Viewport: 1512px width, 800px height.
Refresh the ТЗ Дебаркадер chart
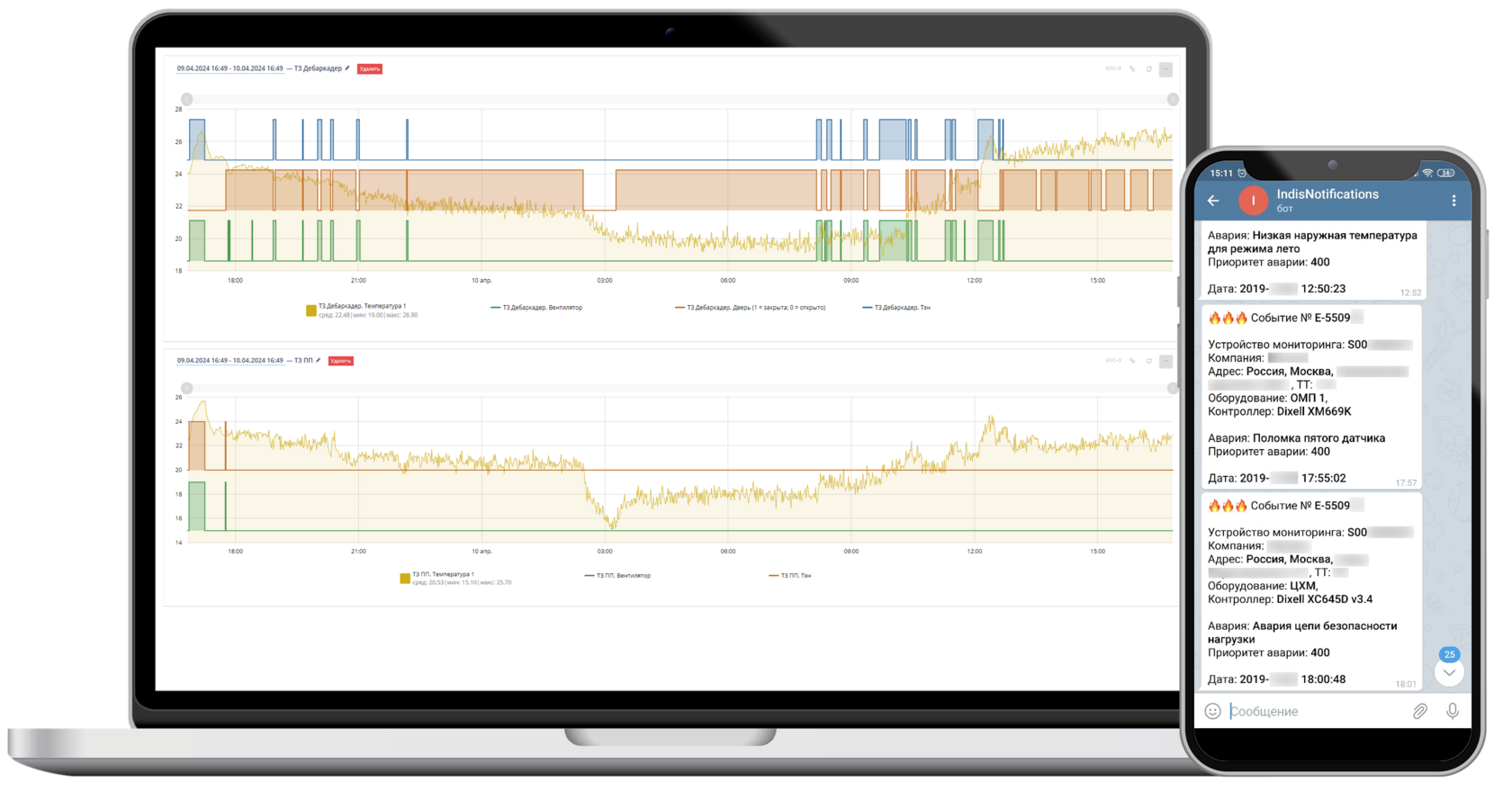click(1149, 69)
